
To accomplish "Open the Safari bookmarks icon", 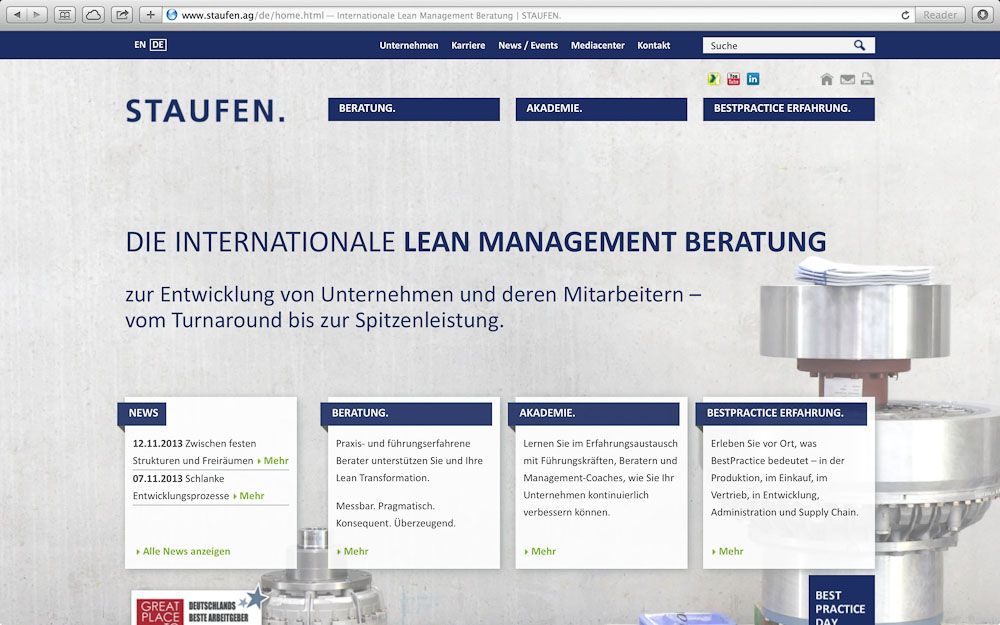I will pos(64,15).
